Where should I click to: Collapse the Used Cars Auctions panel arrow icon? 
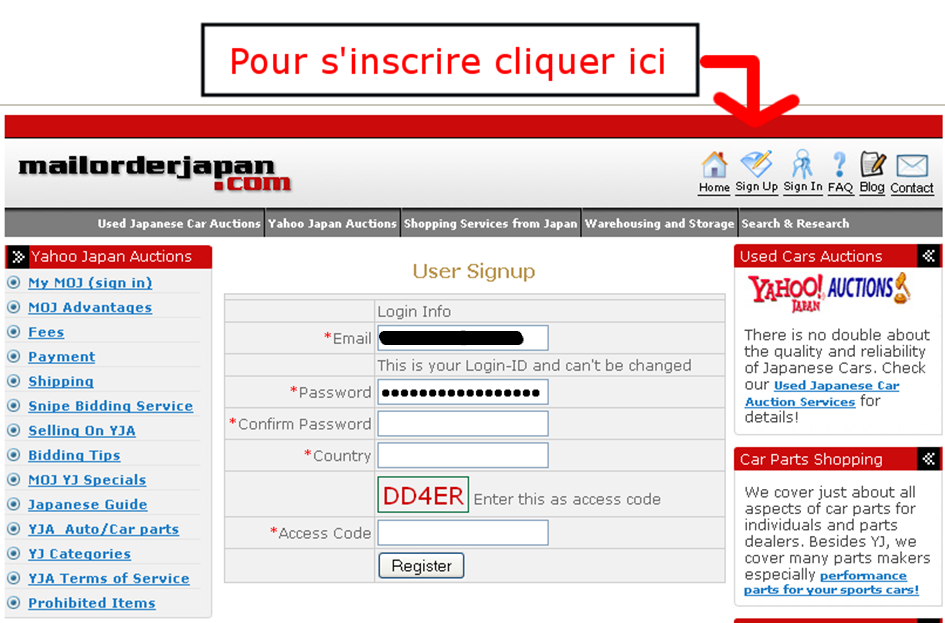tap(928, 256)
